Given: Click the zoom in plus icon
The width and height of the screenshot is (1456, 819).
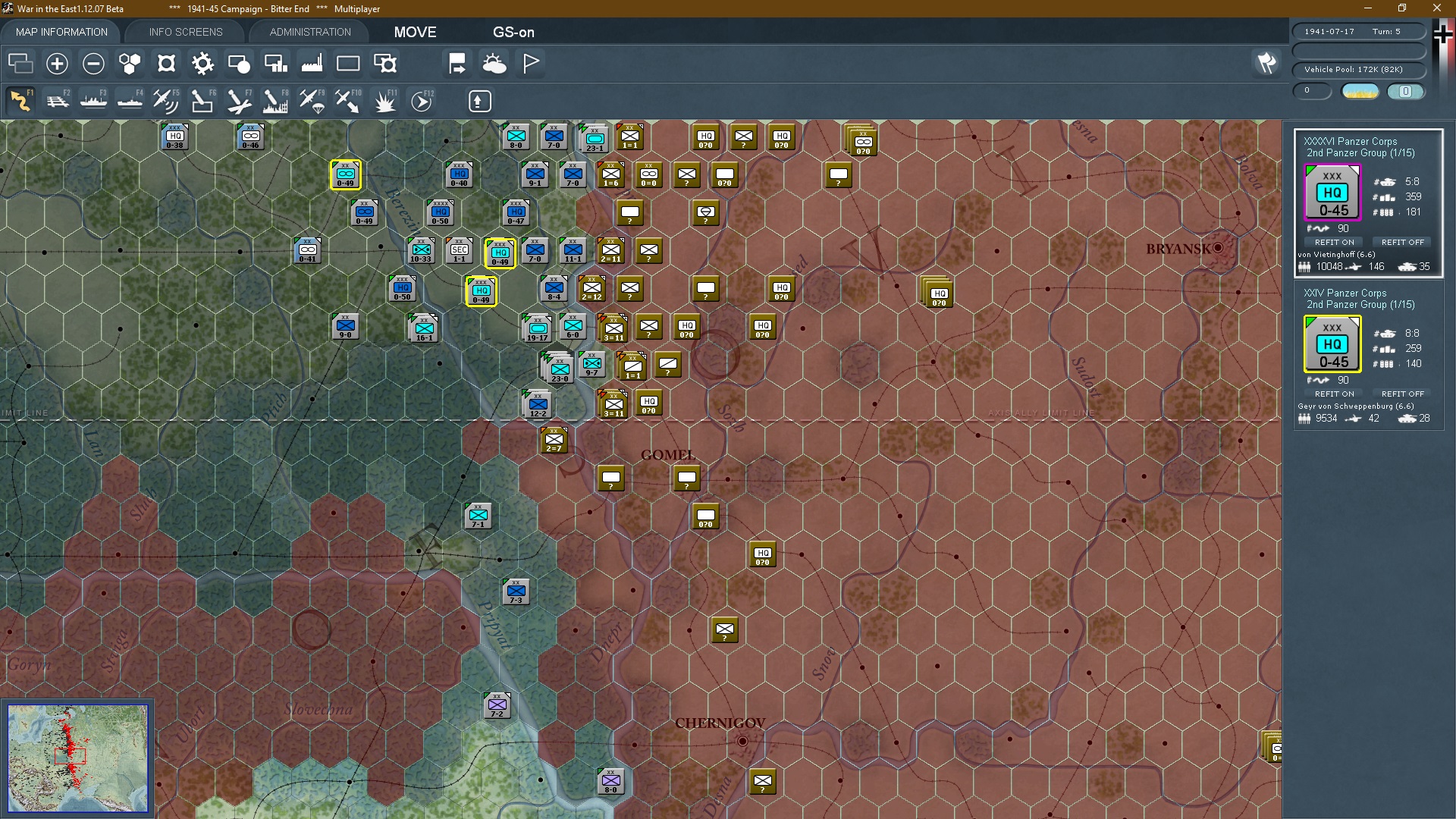Looking at the screenshot, I should pos(57,64).
